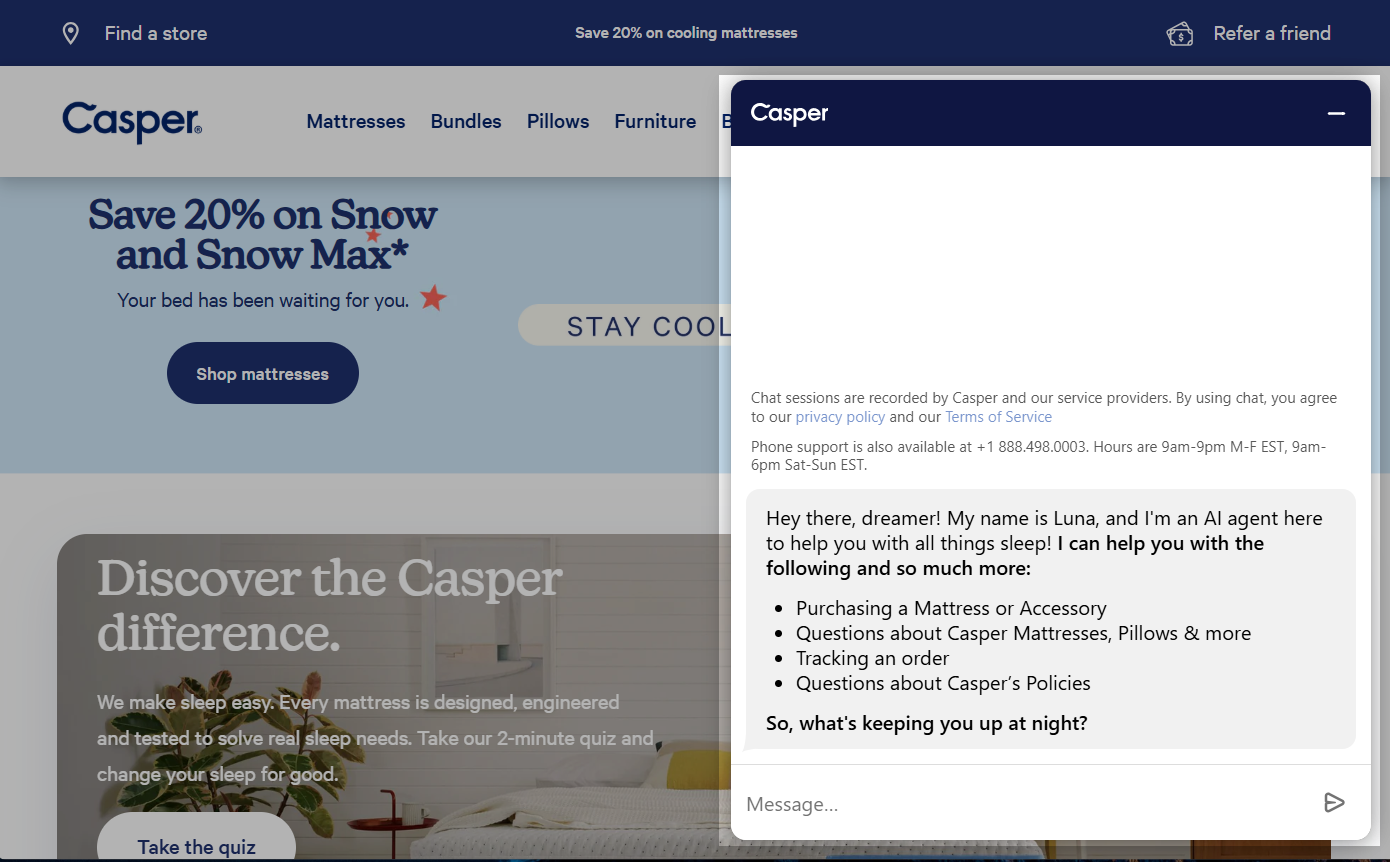Viewport: 1390px width, 862px height.
Task: Click the Shop mattresses button
Action: coord(263,373)
